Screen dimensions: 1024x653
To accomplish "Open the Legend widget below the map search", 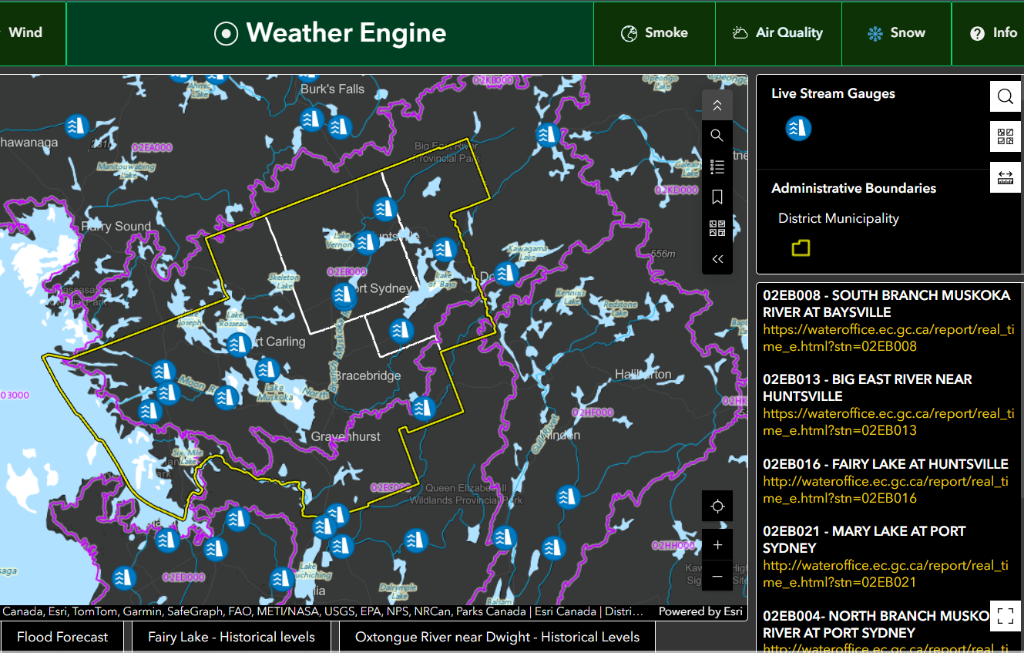I will [717, 167].
